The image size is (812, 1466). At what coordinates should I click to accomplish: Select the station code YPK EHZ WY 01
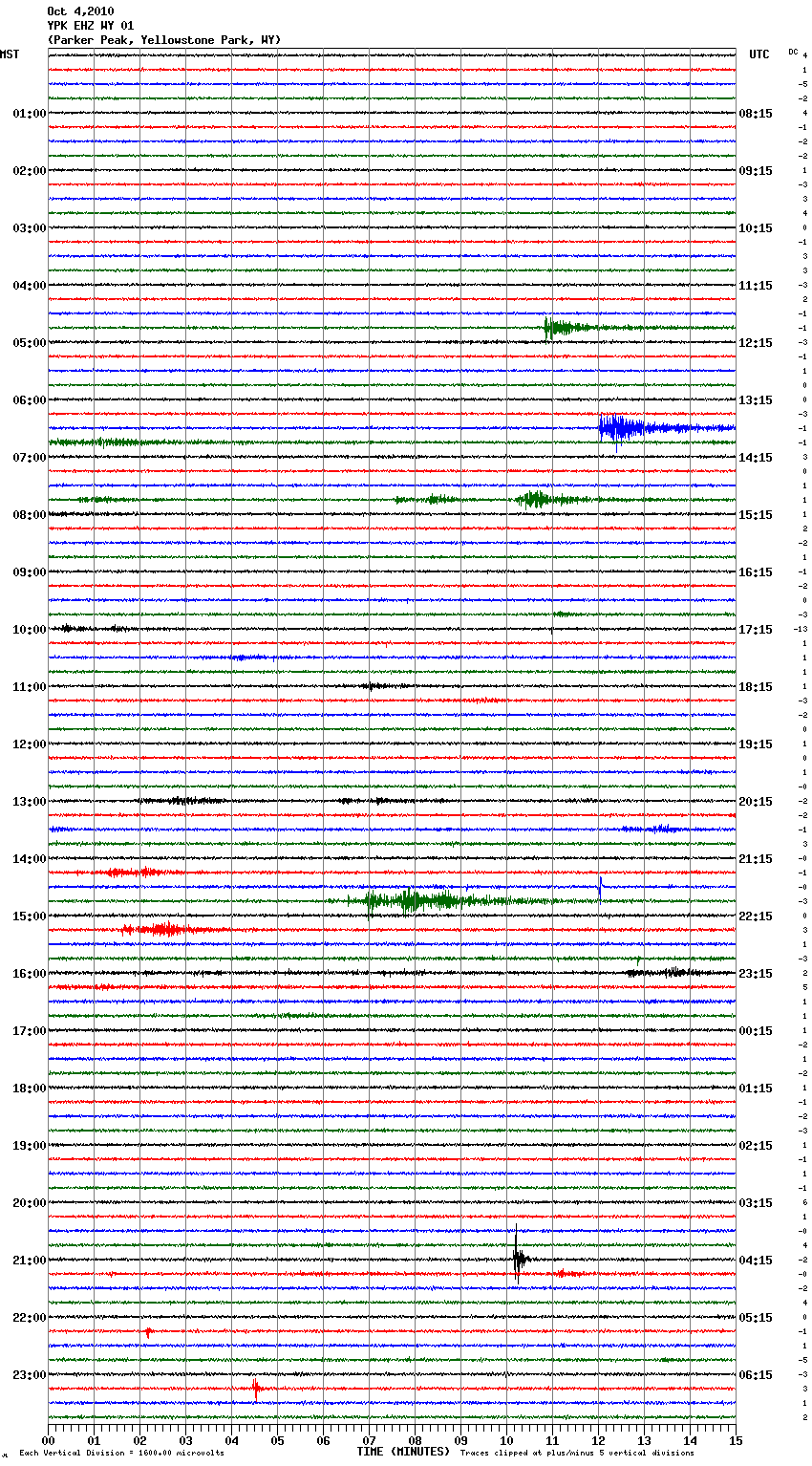[91, 26]
